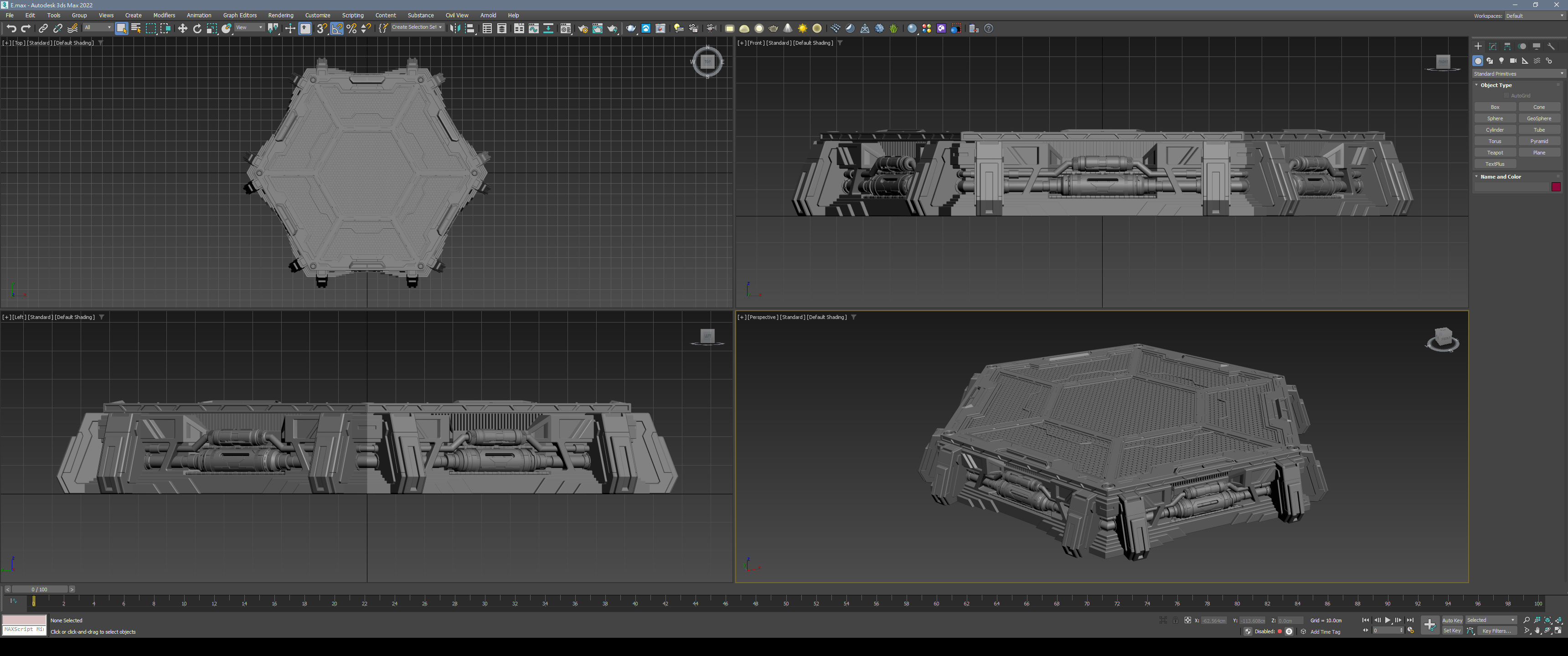Image resolution: width=1568 pixels, height=656 pixels.
Task: Toggle Auto Key animation mode
Action: 1452,620
